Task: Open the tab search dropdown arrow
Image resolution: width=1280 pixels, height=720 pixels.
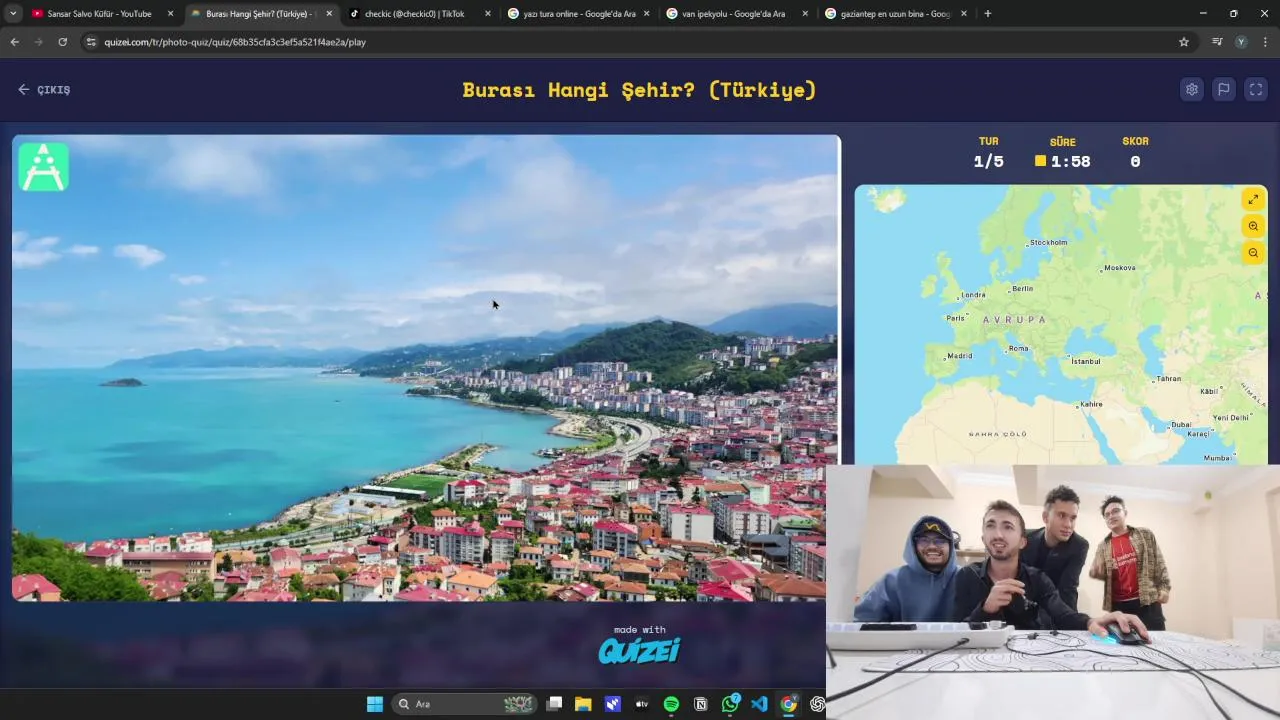Action: click(12, 14)
